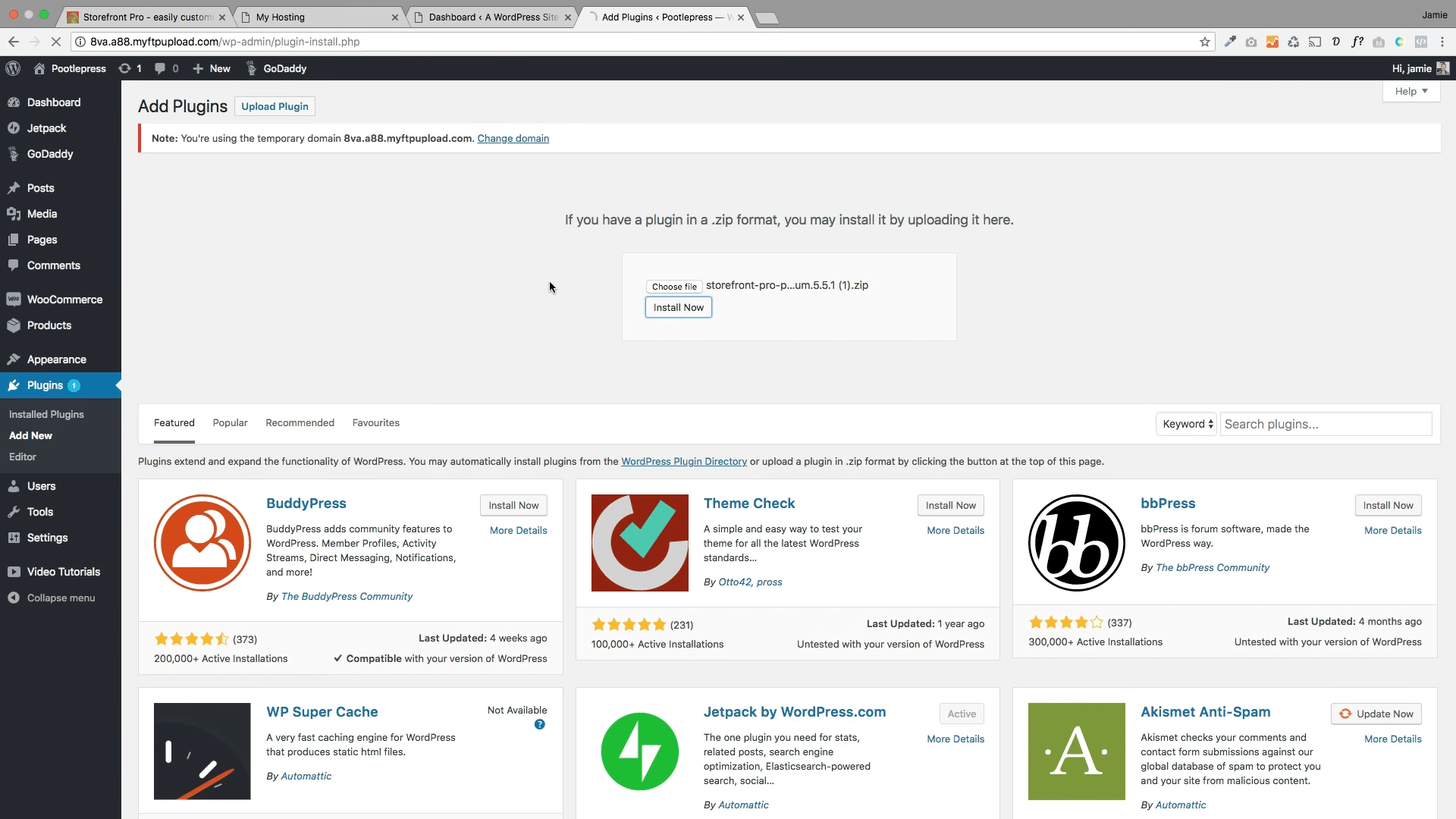Expand the Help dropdown
This screenshot has width=1456, height=819.
[1411, 91]
